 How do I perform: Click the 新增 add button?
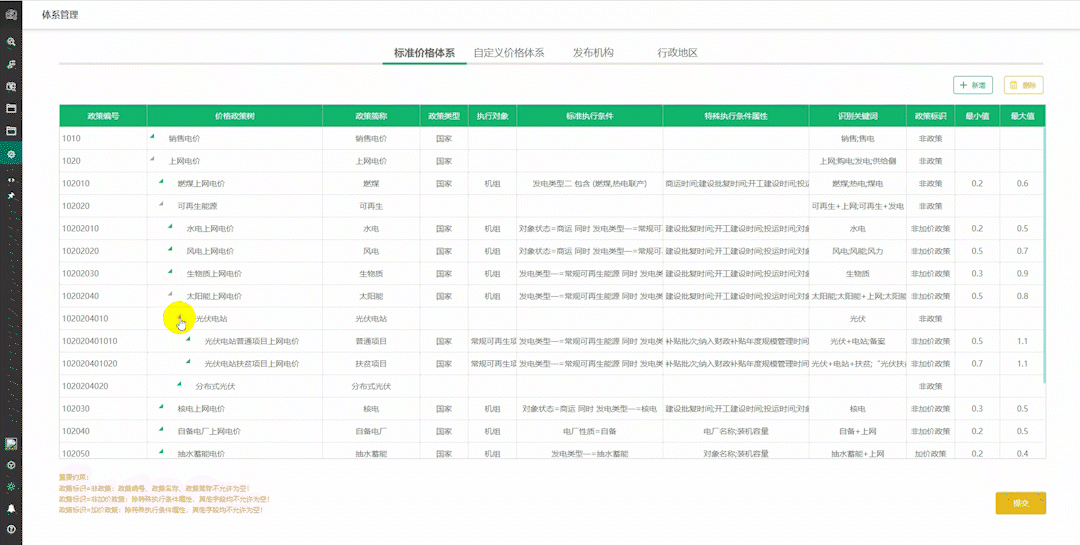[x=973, y=86]
